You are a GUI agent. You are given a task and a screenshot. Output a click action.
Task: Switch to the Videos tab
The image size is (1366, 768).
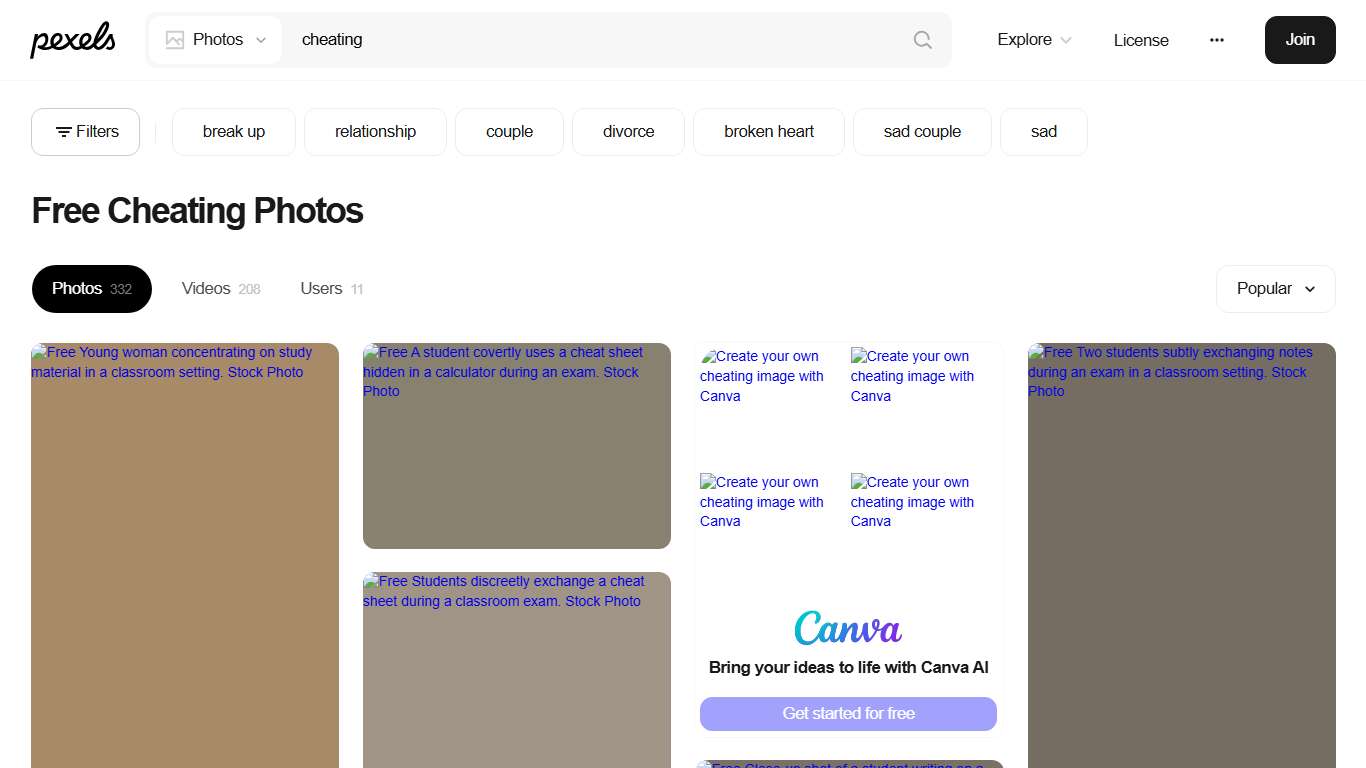pos(220,289)
